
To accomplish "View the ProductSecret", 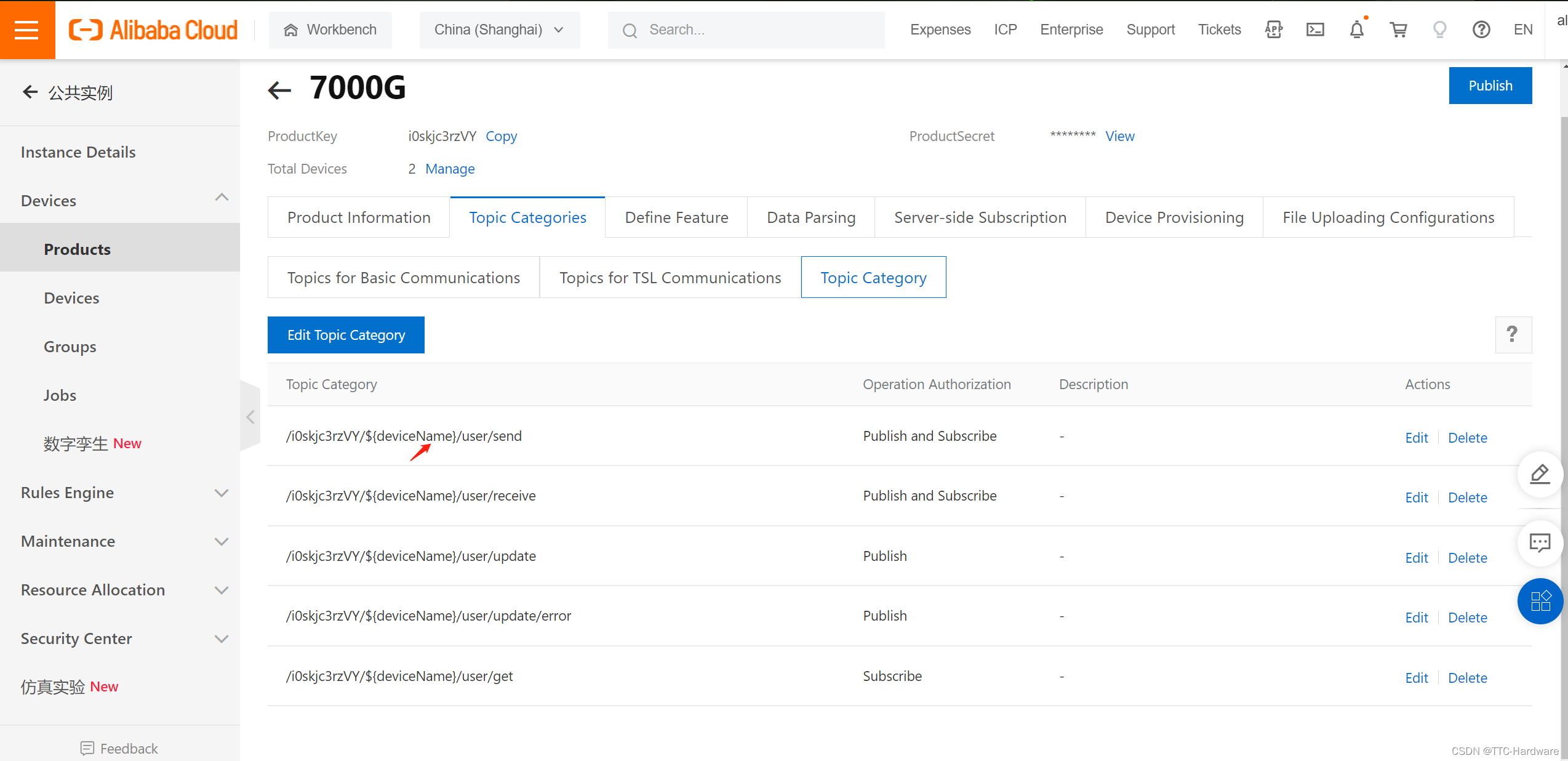I will (x=1119, y=136).
